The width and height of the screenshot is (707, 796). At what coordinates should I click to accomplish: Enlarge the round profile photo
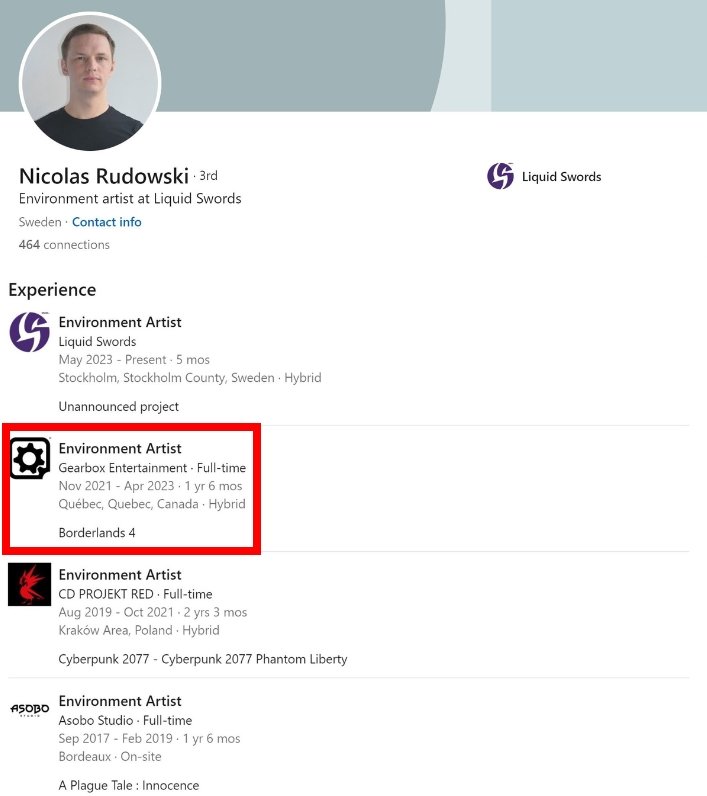coord(90,82)
